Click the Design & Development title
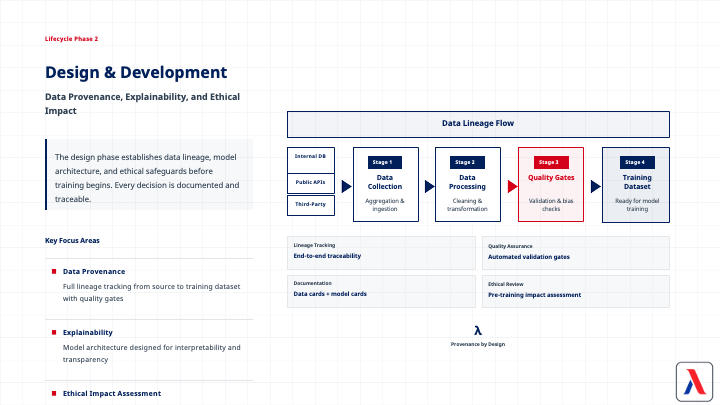 (136, 72)
